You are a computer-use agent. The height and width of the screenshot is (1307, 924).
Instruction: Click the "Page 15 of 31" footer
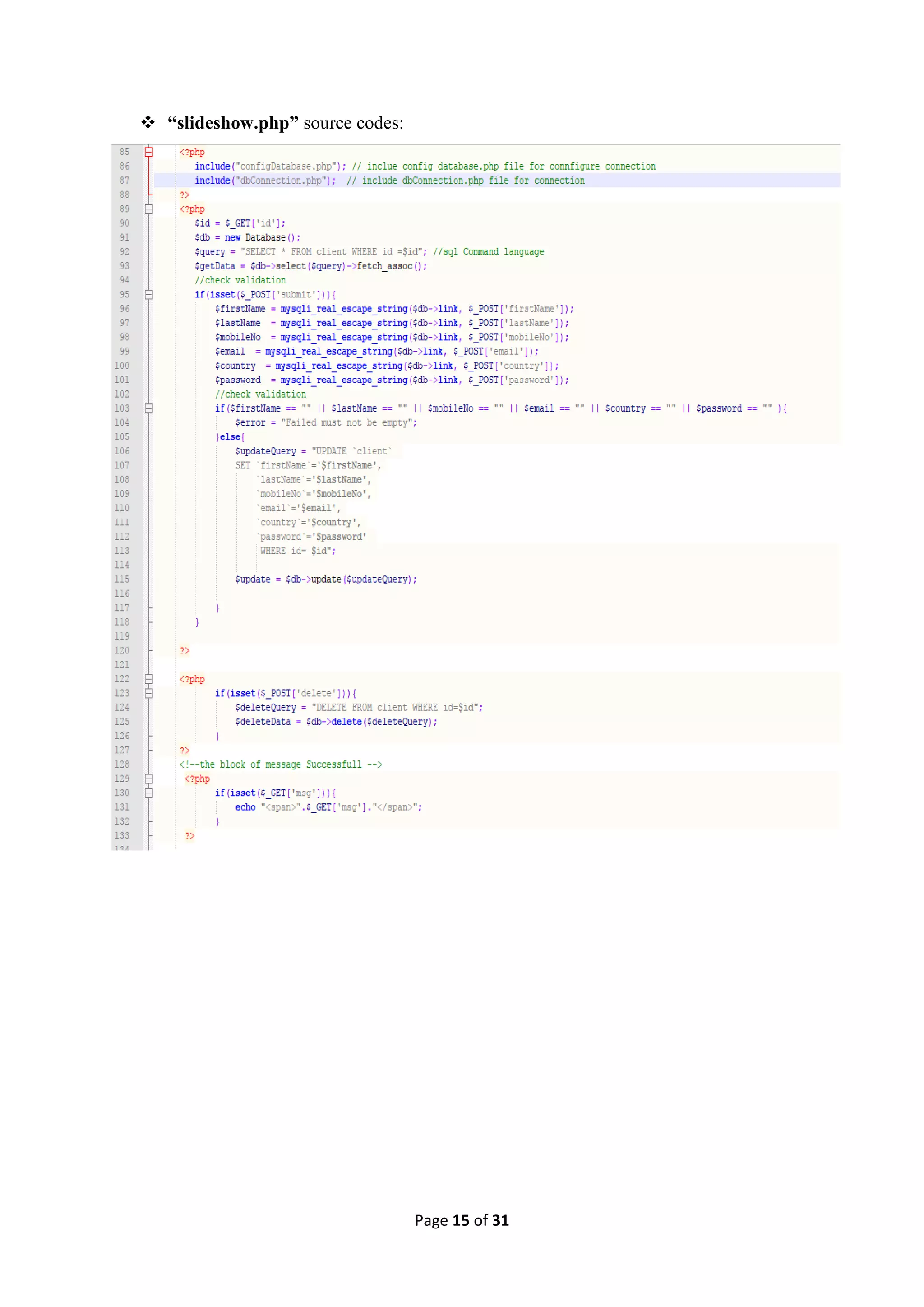(462, 1220)
